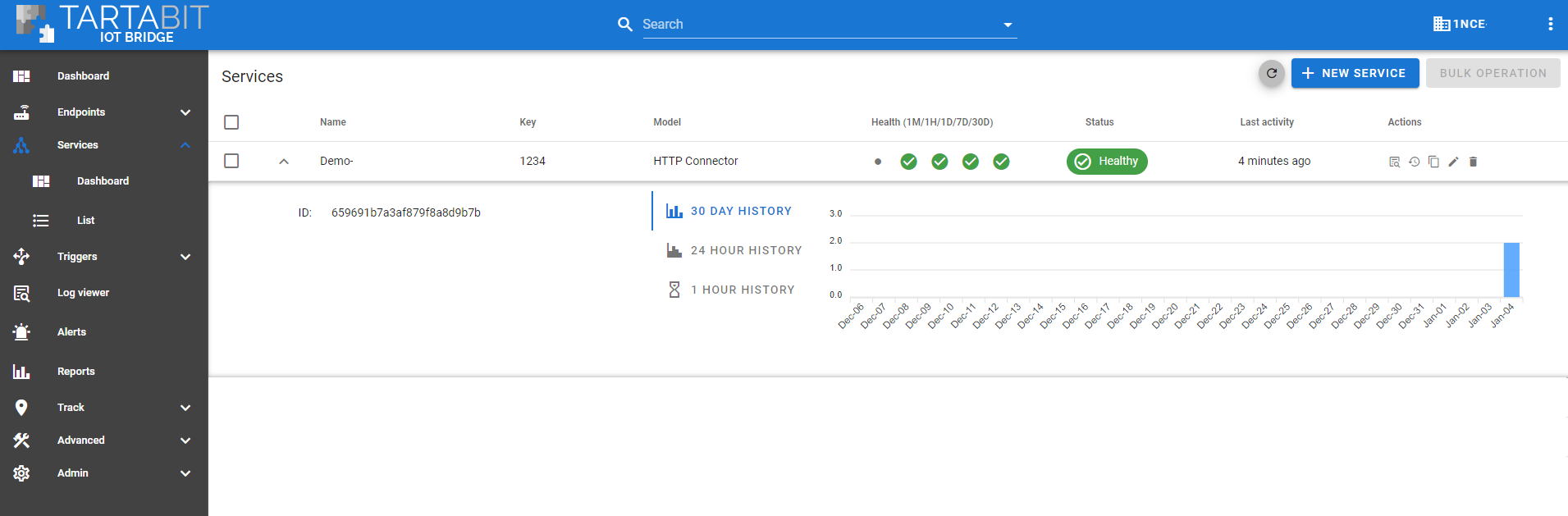Open the history icon in Actions column
The width and height of the screenshot is (1568, 516).
1414,162
